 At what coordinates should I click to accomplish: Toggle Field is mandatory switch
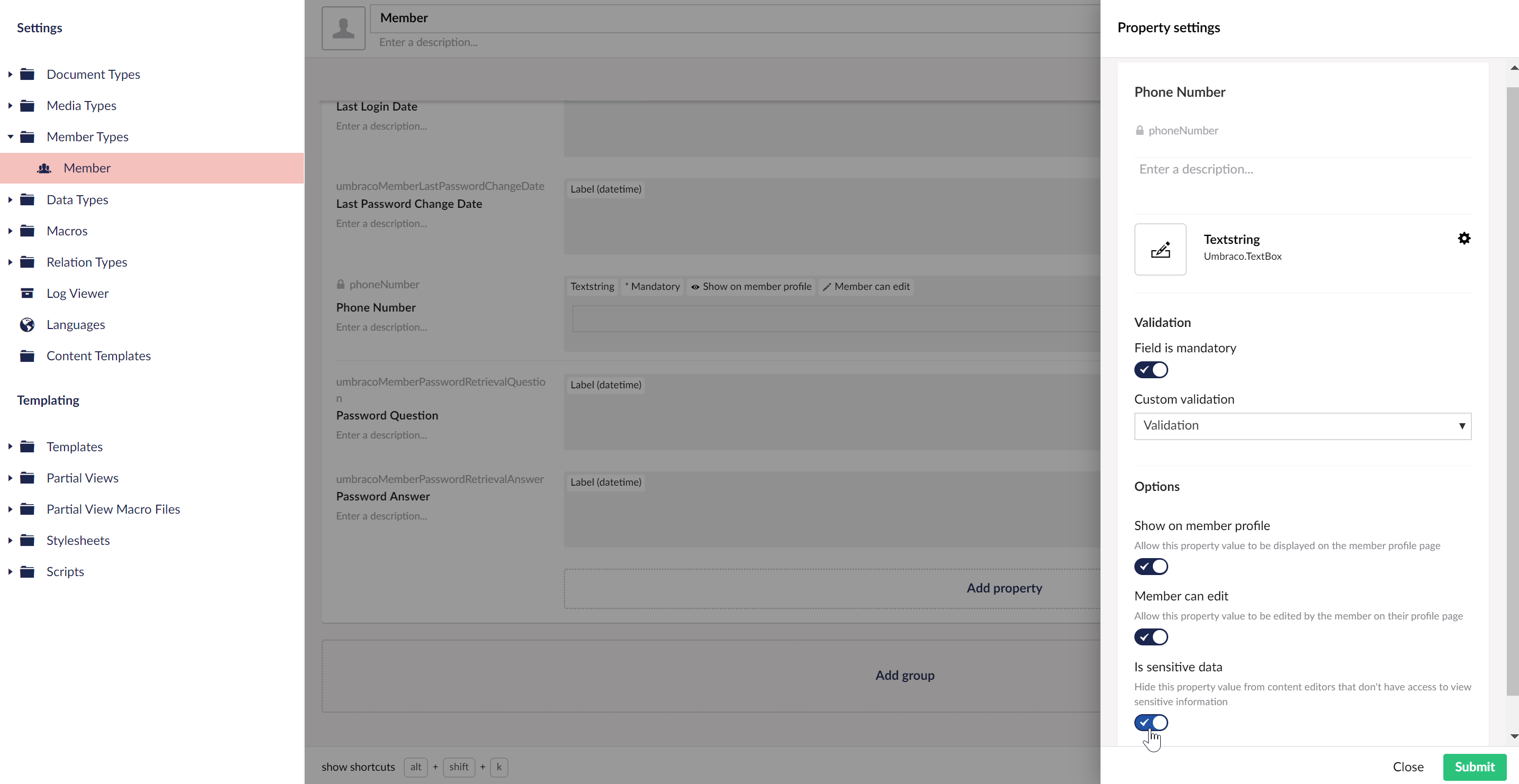1150,370
